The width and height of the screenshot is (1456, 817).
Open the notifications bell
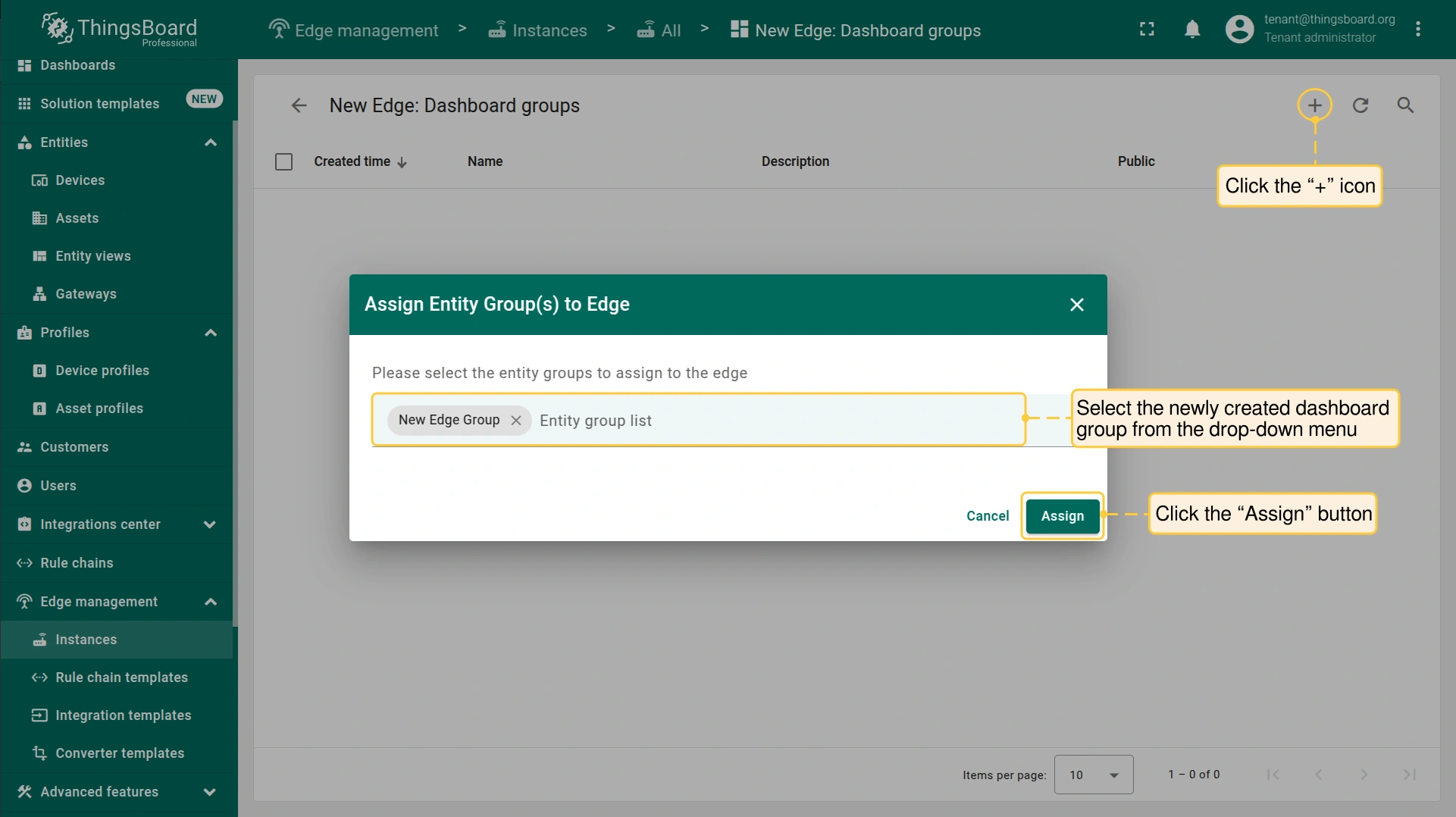1191,30
